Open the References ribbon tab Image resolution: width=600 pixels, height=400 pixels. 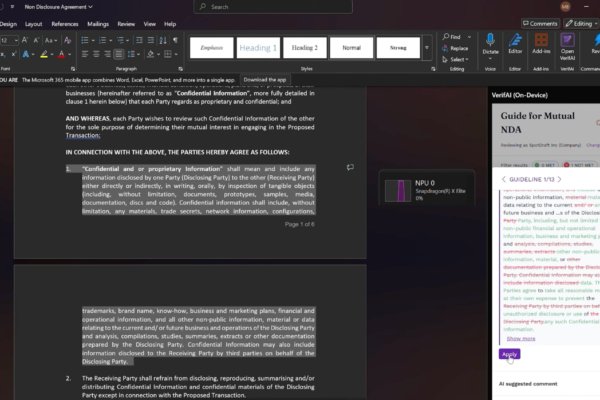point(65,23)
